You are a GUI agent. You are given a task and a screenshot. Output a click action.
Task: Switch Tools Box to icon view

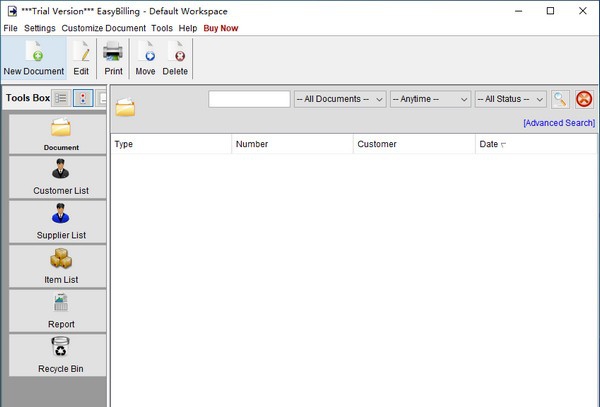pyautogui.click(x=83, y=98)
